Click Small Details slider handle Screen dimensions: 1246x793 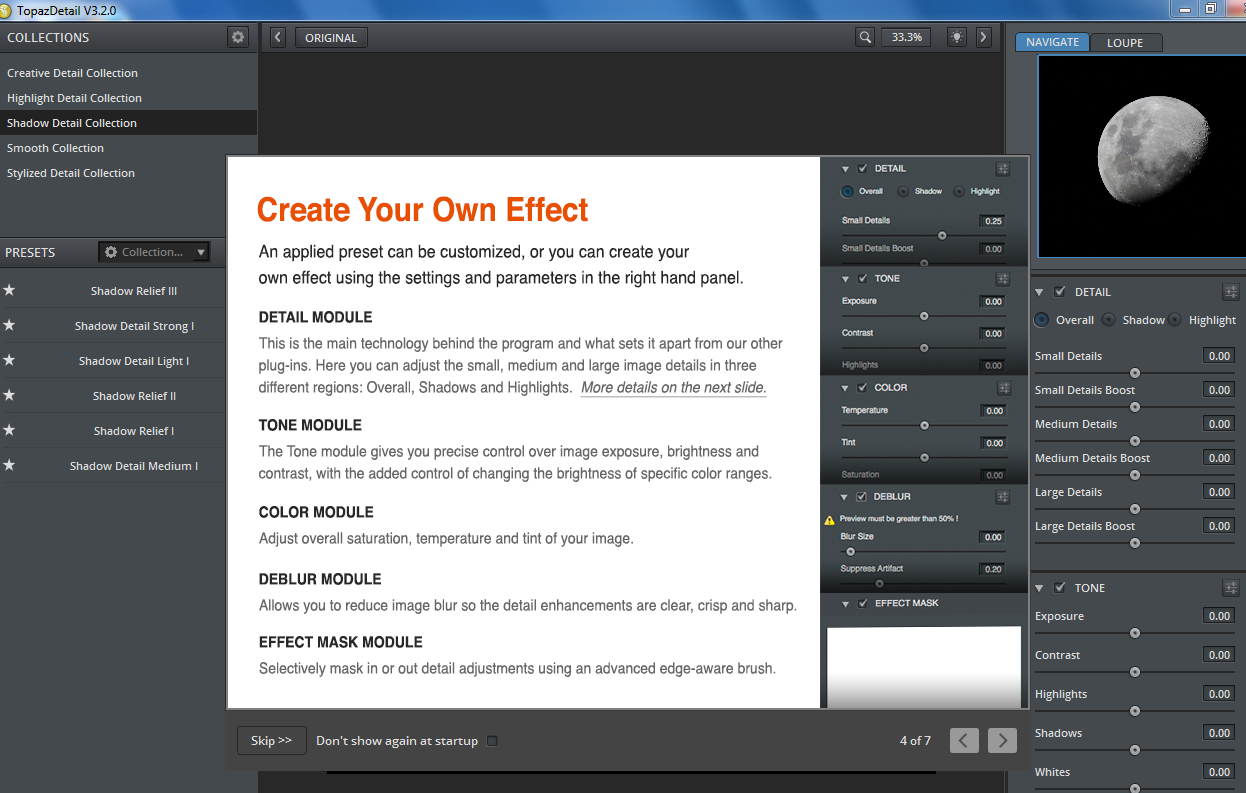1134,373
